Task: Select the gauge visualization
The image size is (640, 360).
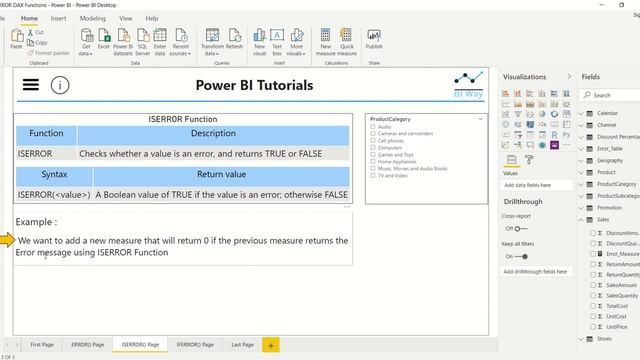Action: [x=542, y=124]
